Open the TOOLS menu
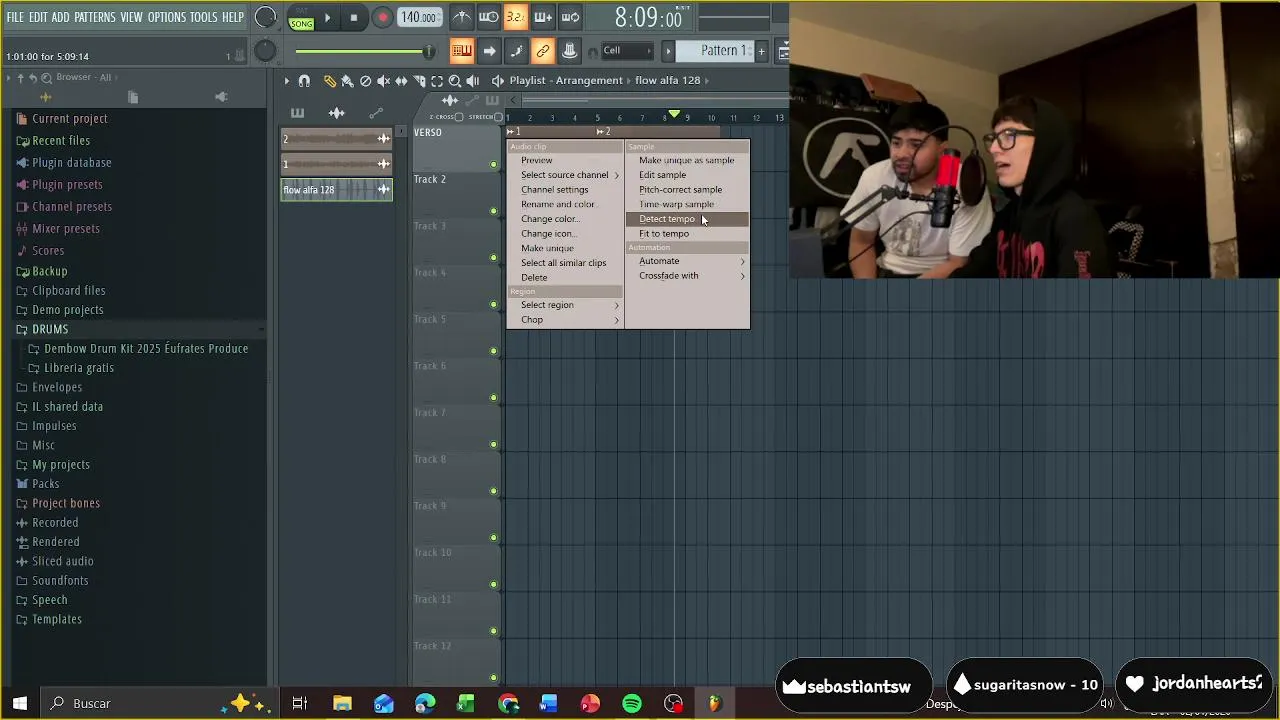1280x720 pixels. pyautogui.click(x=203, y=17)
